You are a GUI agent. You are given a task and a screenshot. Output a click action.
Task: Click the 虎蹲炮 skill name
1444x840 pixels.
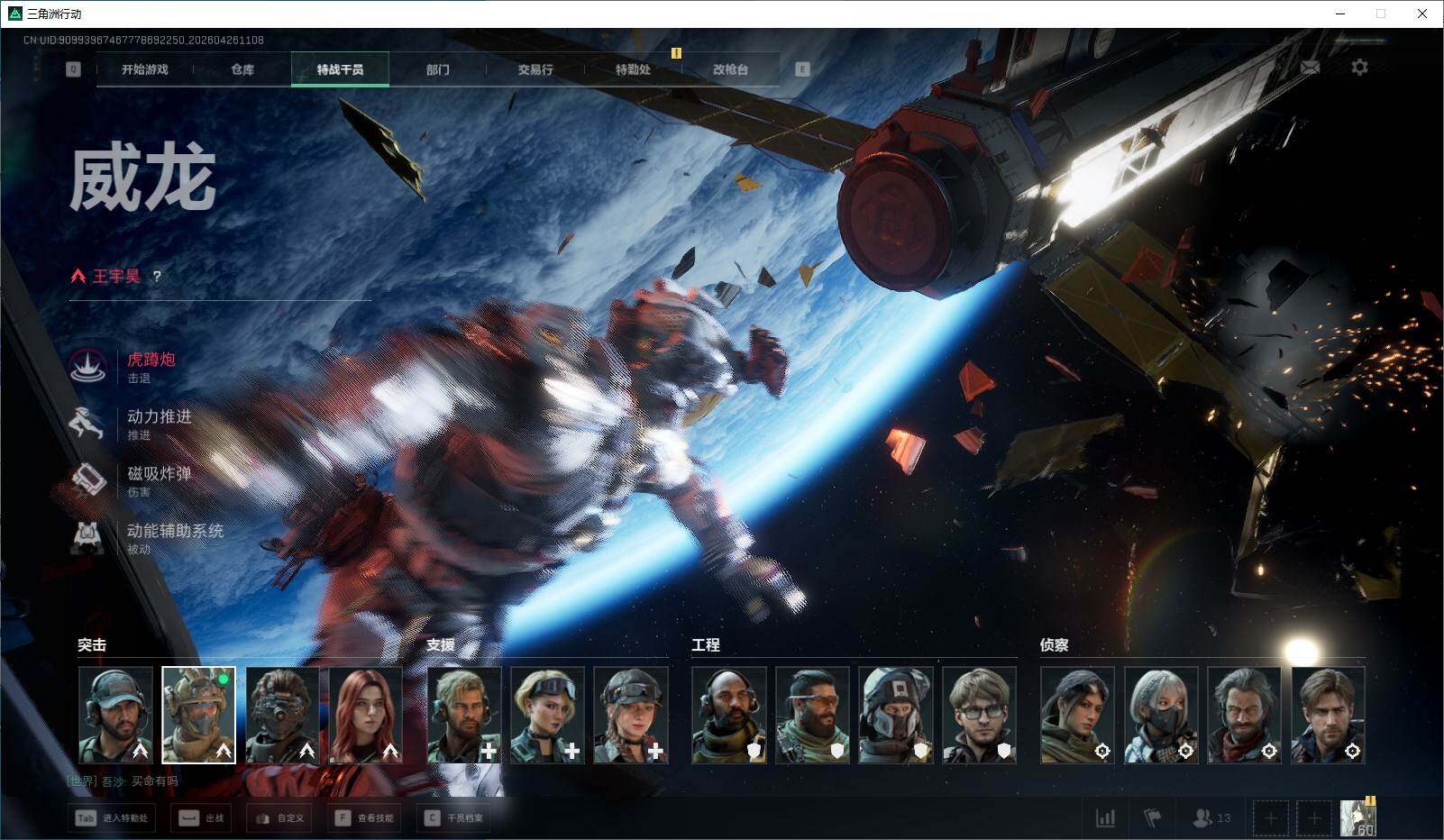pyautogui.click(x=151, y=360)
